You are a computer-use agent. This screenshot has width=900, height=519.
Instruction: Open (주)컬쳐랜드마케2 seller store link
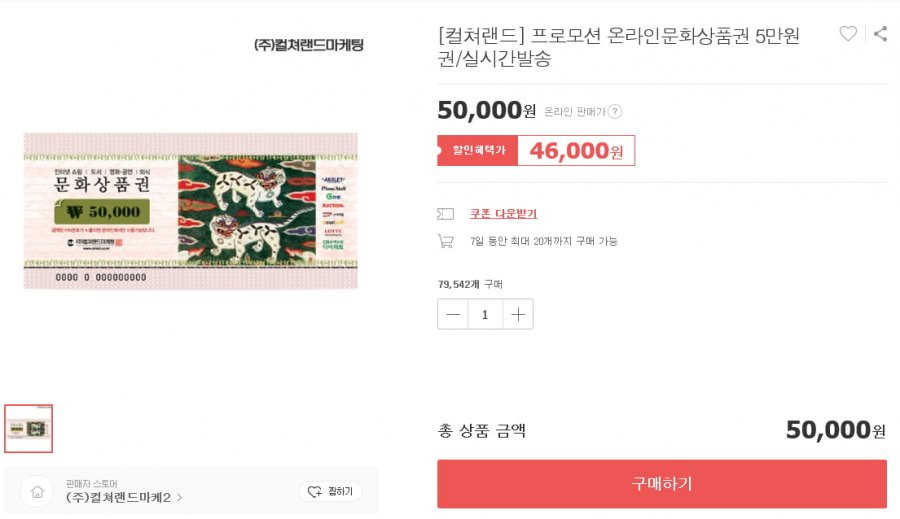[x=118, y=497]
